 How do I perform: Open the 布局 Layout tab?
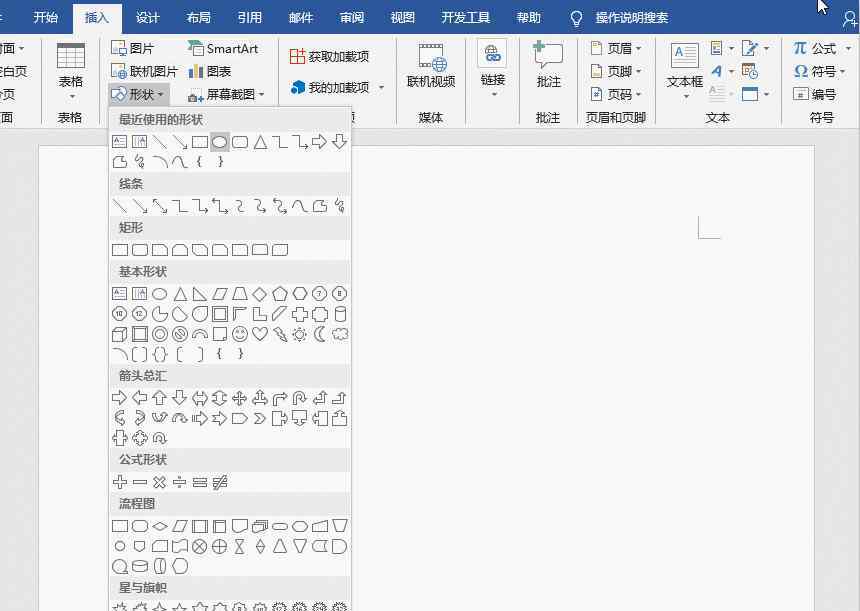tap(199, 18)
